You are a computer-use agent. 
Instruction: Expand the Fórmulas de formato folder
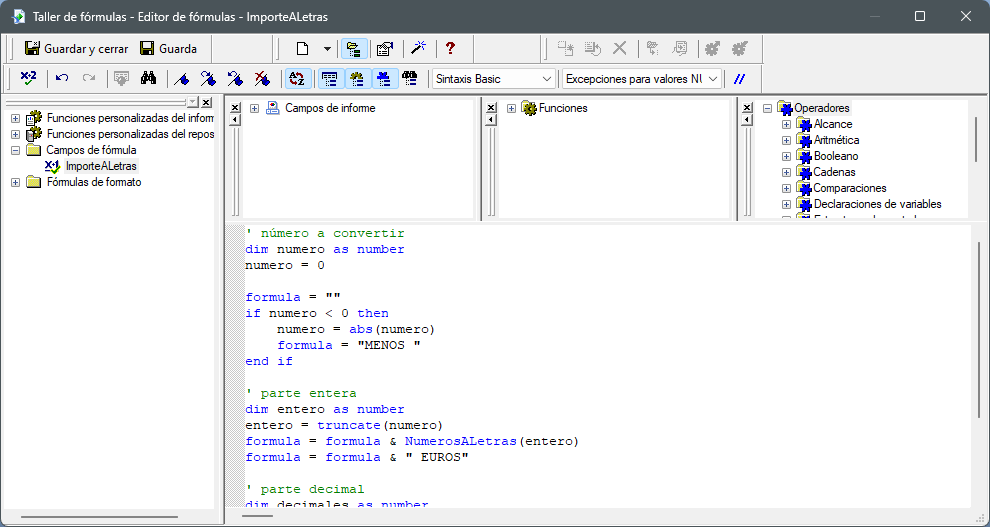pyautogui.click(x=15, y=182)
